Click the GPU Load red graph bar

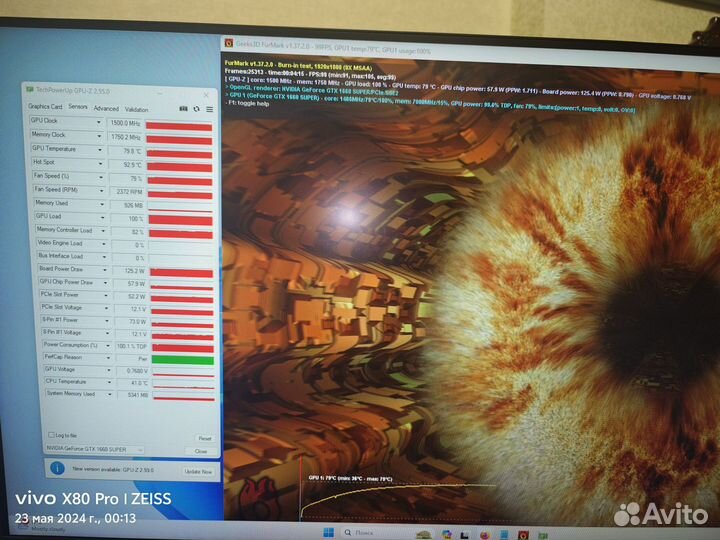180,220
